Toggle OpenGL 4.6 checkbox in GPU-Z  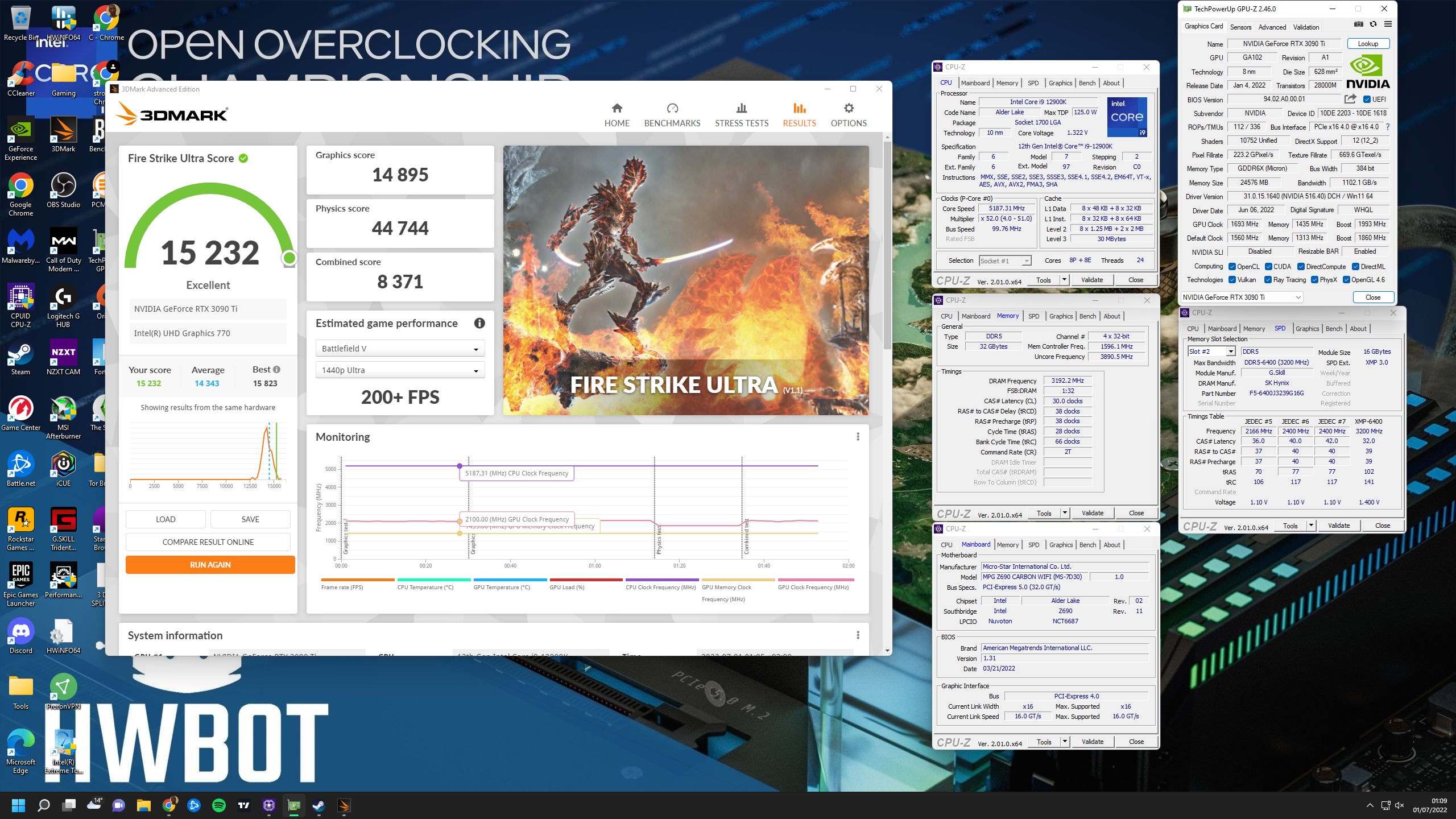point(1346,280)
